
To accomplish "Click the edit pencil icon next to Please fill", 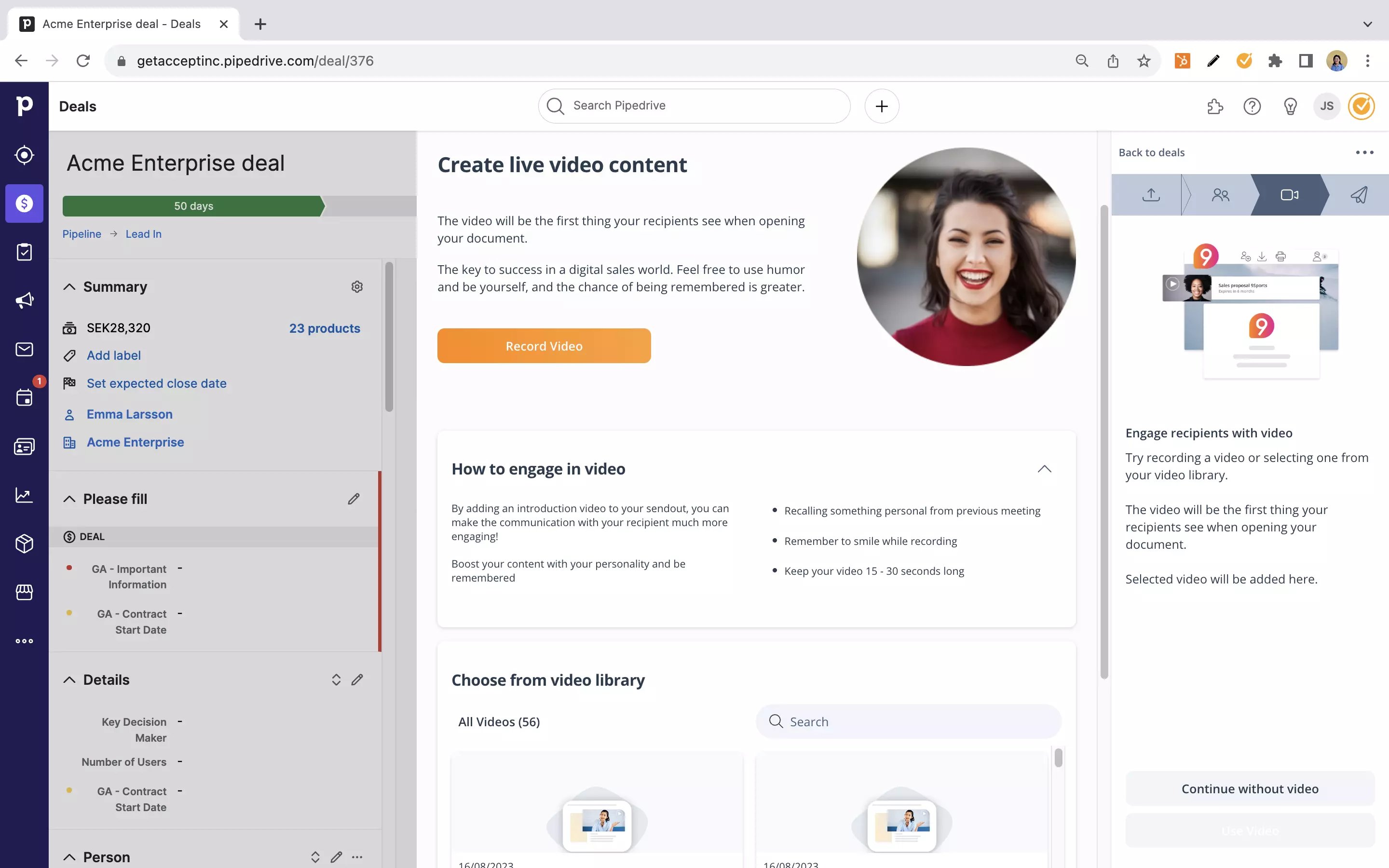I will click(x=353, y=498).
